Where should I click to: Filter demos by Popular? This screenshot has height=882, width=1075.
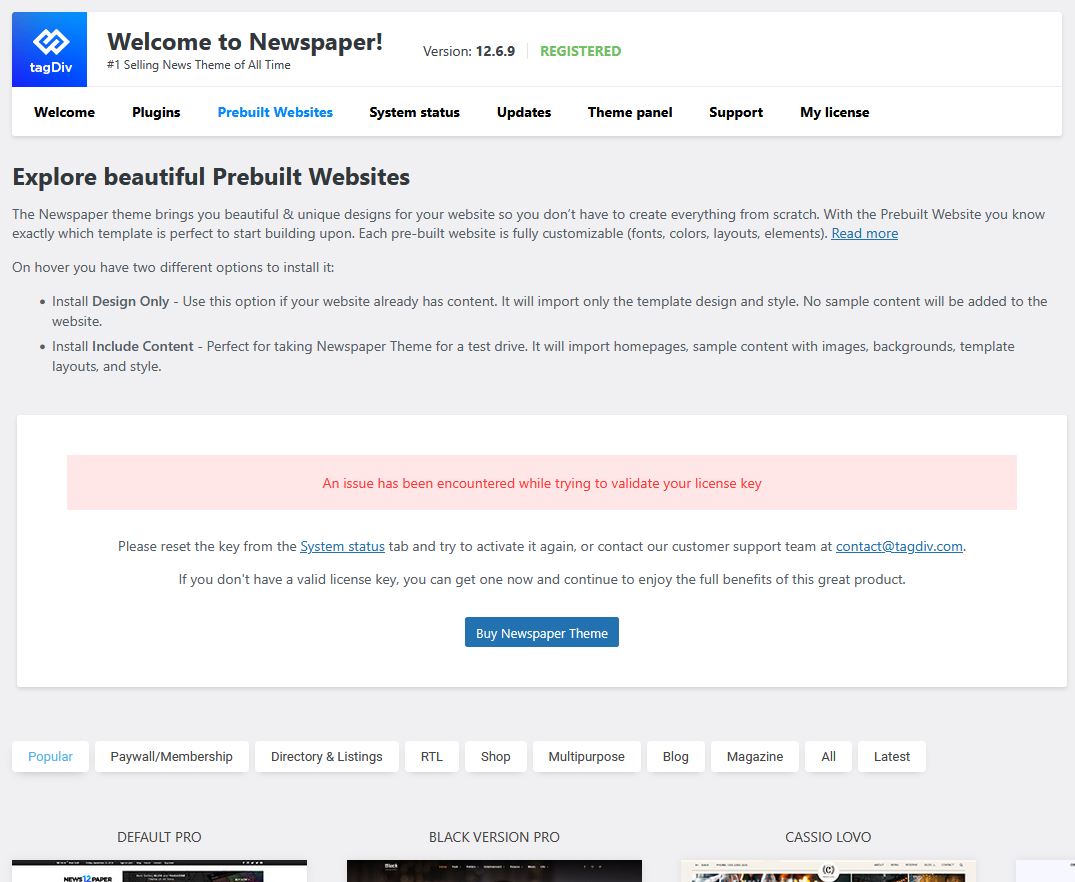click(x=50, y=756)
